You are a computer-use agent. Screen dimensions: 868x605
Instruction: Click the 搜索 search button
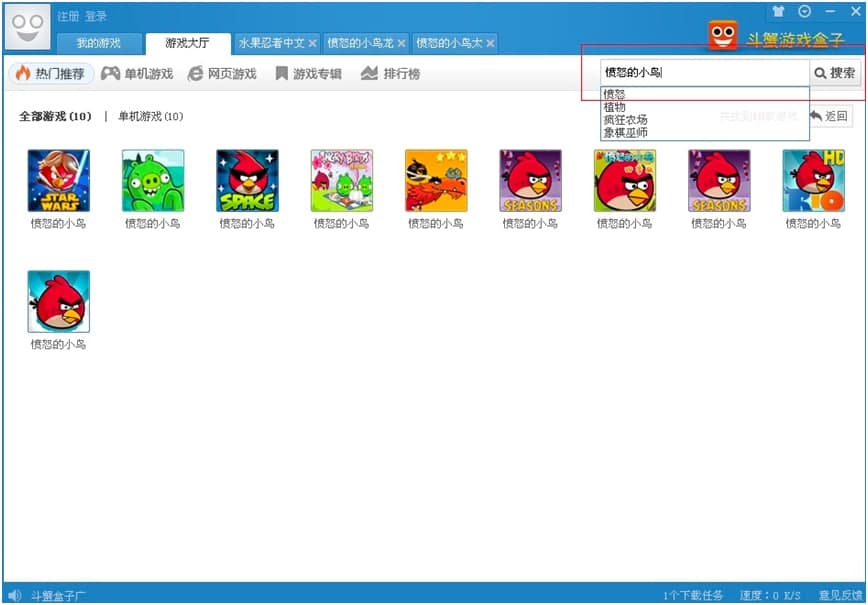[x=836, y=73]
